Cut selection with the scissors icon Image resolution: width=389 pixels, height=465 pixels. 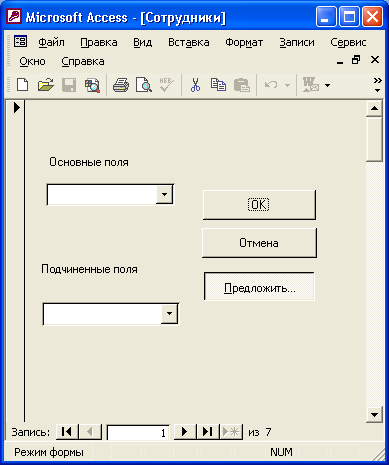[196, 85]
